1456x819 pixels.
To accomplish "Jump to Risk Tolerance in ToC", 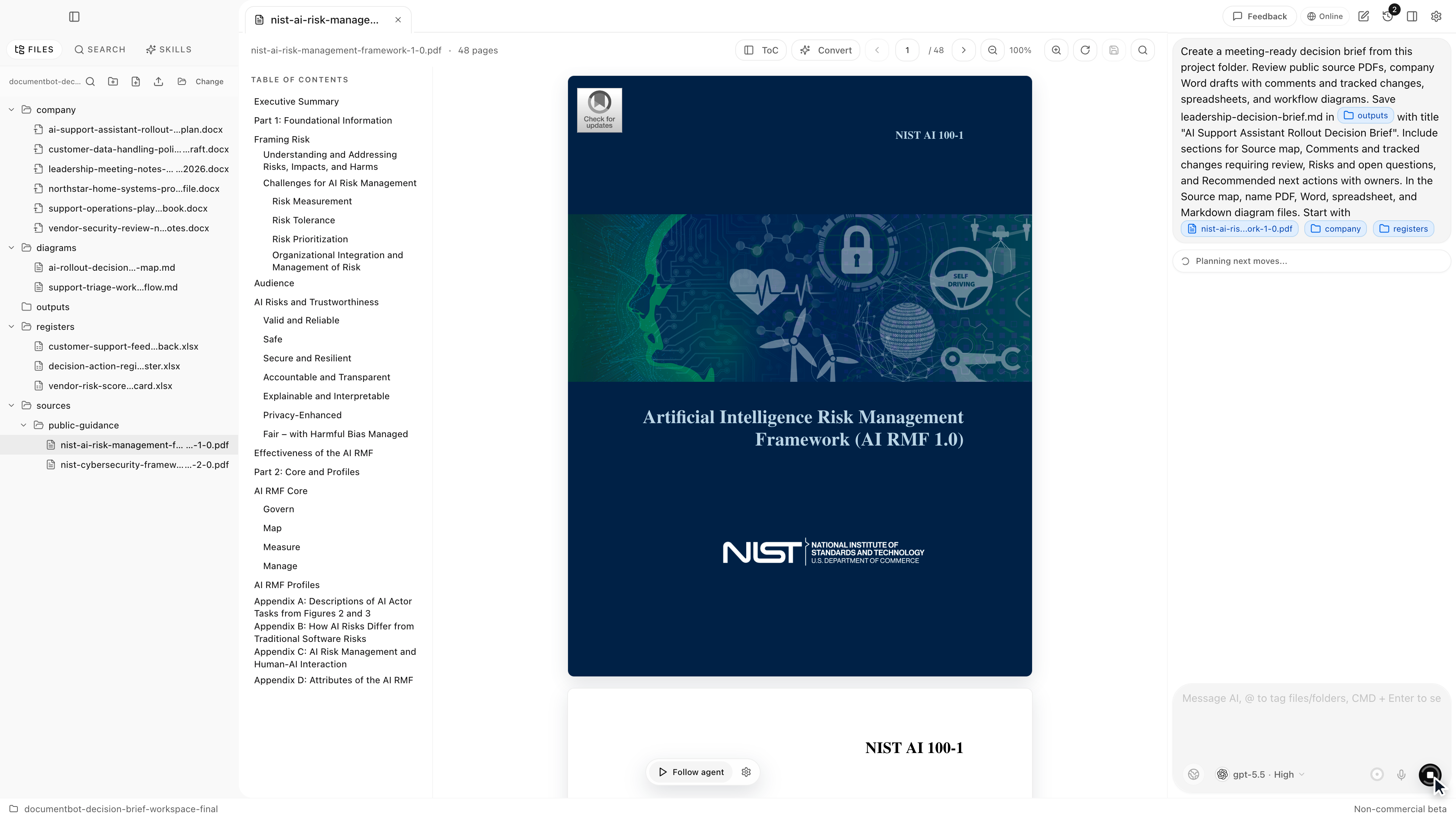I will [303, 220].
